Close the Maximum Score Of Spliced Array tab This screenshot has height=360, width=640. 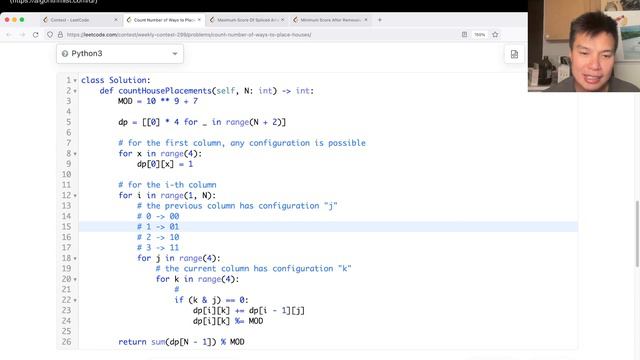pyautogui.click(x=282, y=20)
